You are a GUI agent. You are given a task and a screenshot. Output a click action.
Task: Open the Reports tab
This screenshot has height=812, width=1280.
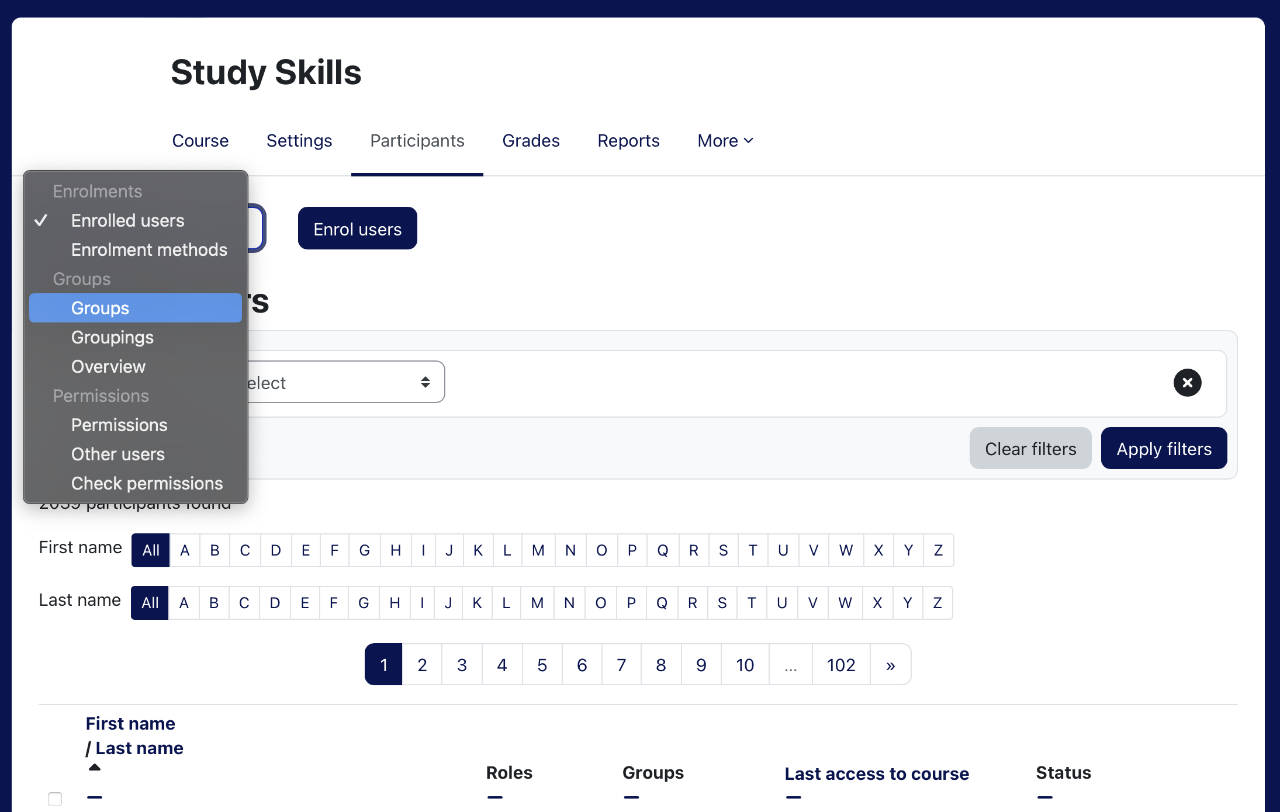[628, 141]
